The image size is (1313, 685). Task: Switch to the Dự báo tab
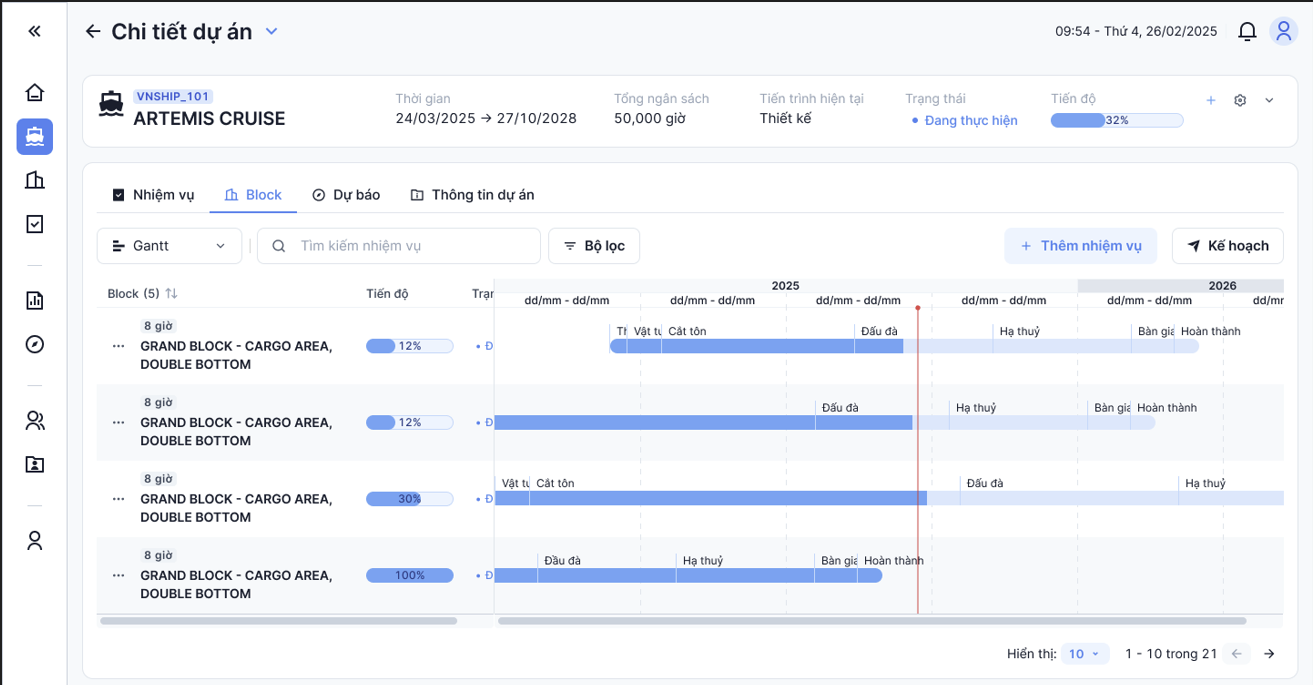(346, 195)
